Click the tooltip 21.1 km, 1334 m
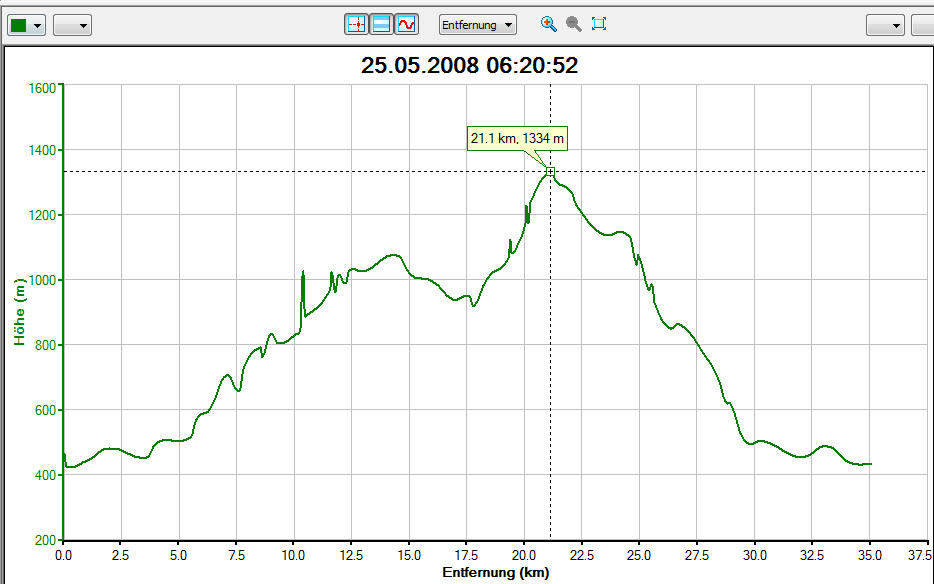The height and width of the screenshot is (584, 934). (x=517, y=138)
